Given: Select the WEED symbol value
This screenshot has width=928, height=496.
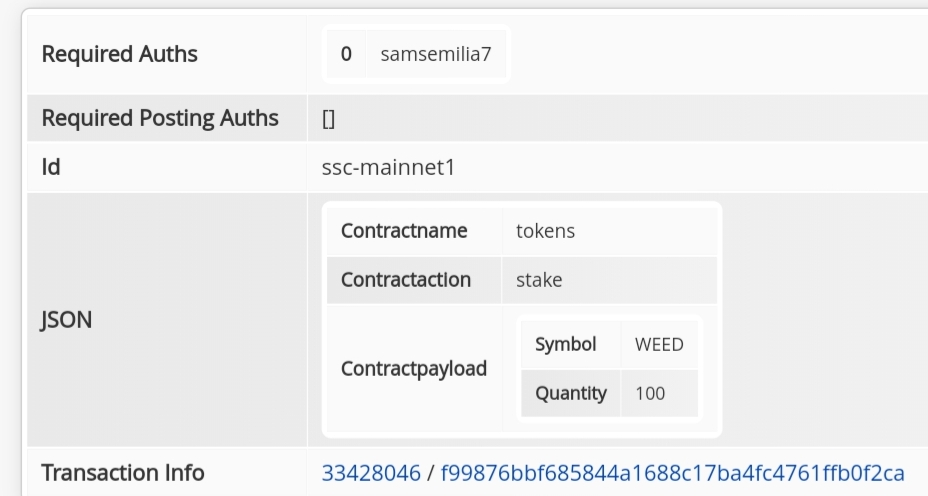Looking at the screenshot, I should tap(659, 345).
